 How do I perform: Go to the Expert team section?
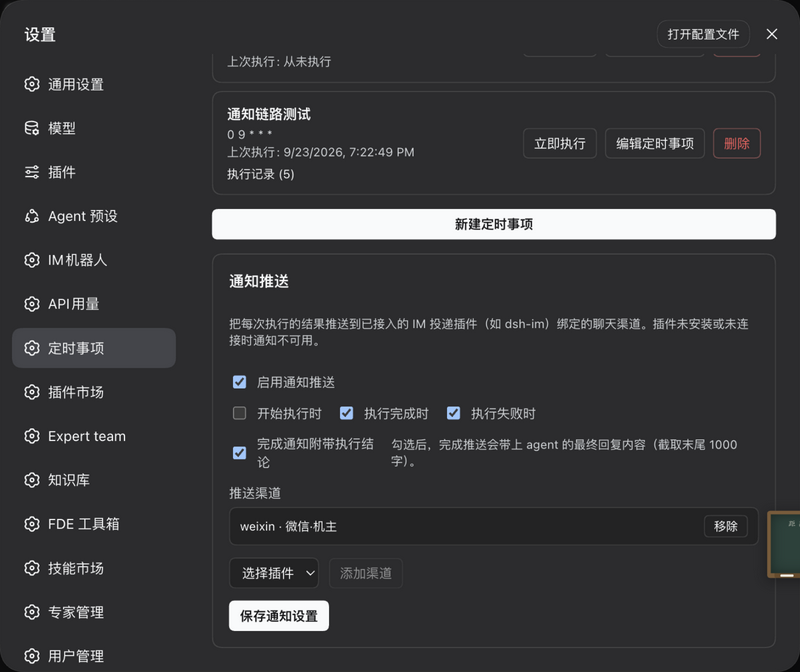tap(94, 436)
